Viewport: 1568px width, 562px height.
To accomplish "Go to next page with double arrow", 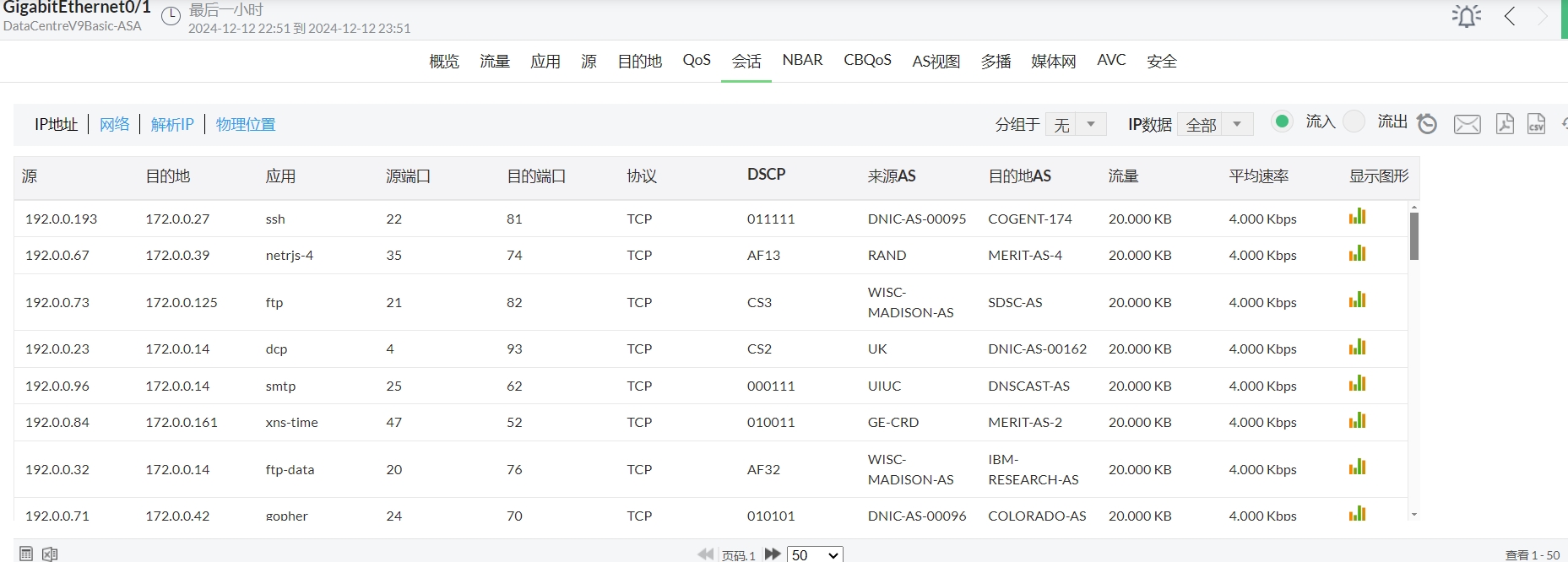I will tap(772, 554).
